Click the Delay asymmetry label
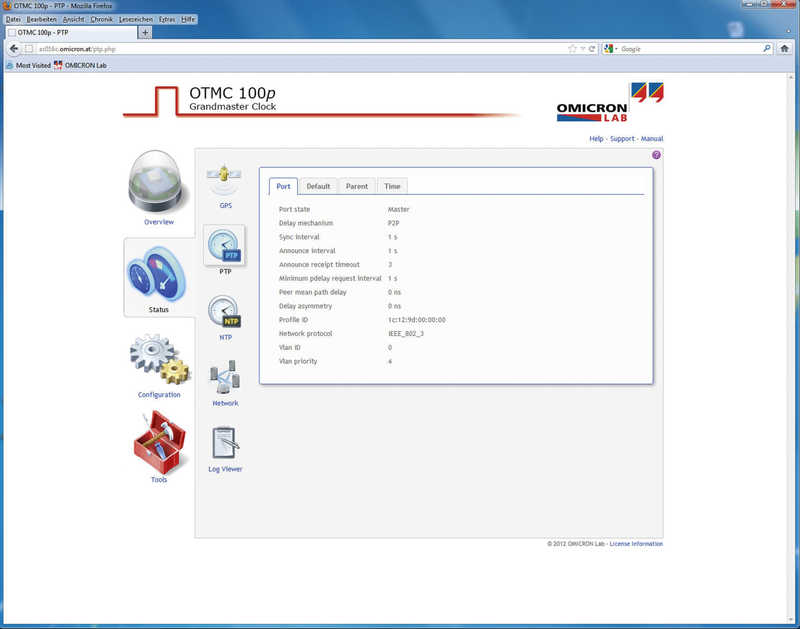The image size is (800, 629). [305, 306]
